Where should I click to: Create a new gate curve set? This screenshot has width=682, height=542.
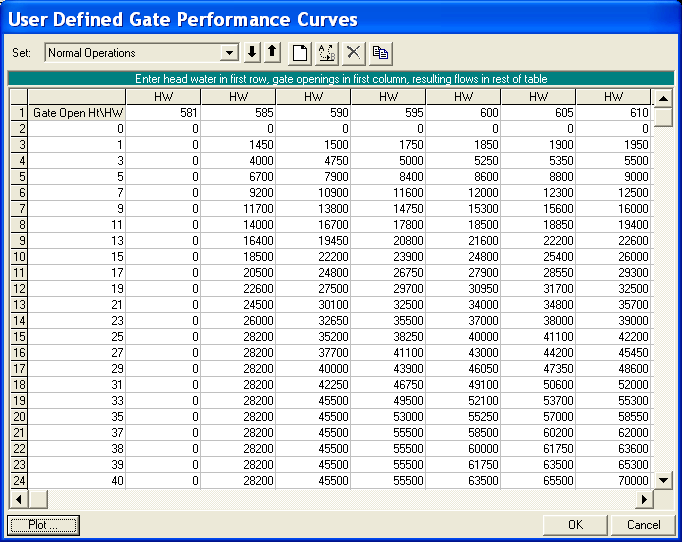pos(299,52)
